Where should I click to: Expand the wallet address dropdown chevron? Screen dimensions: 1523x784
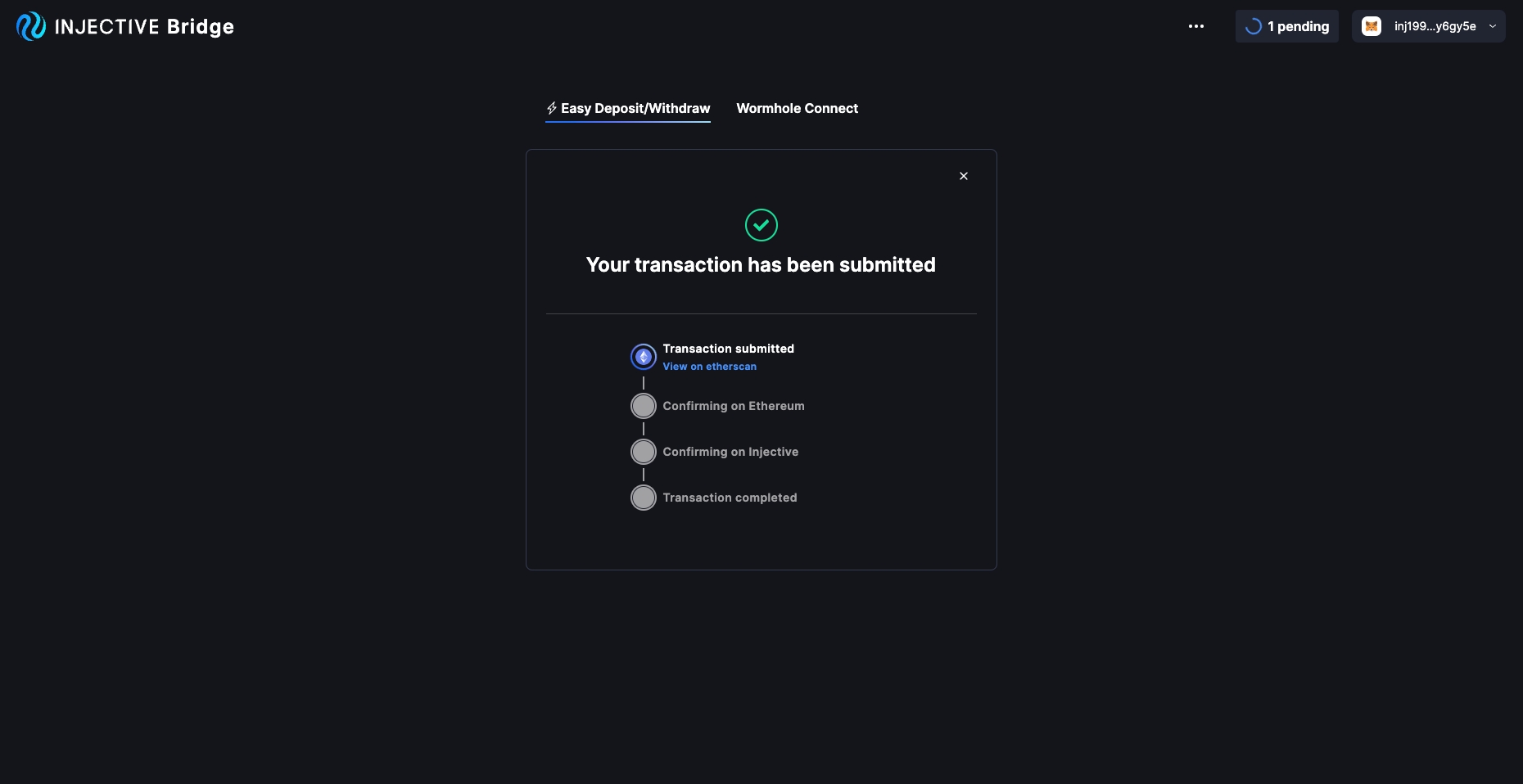click(1493, 26)
